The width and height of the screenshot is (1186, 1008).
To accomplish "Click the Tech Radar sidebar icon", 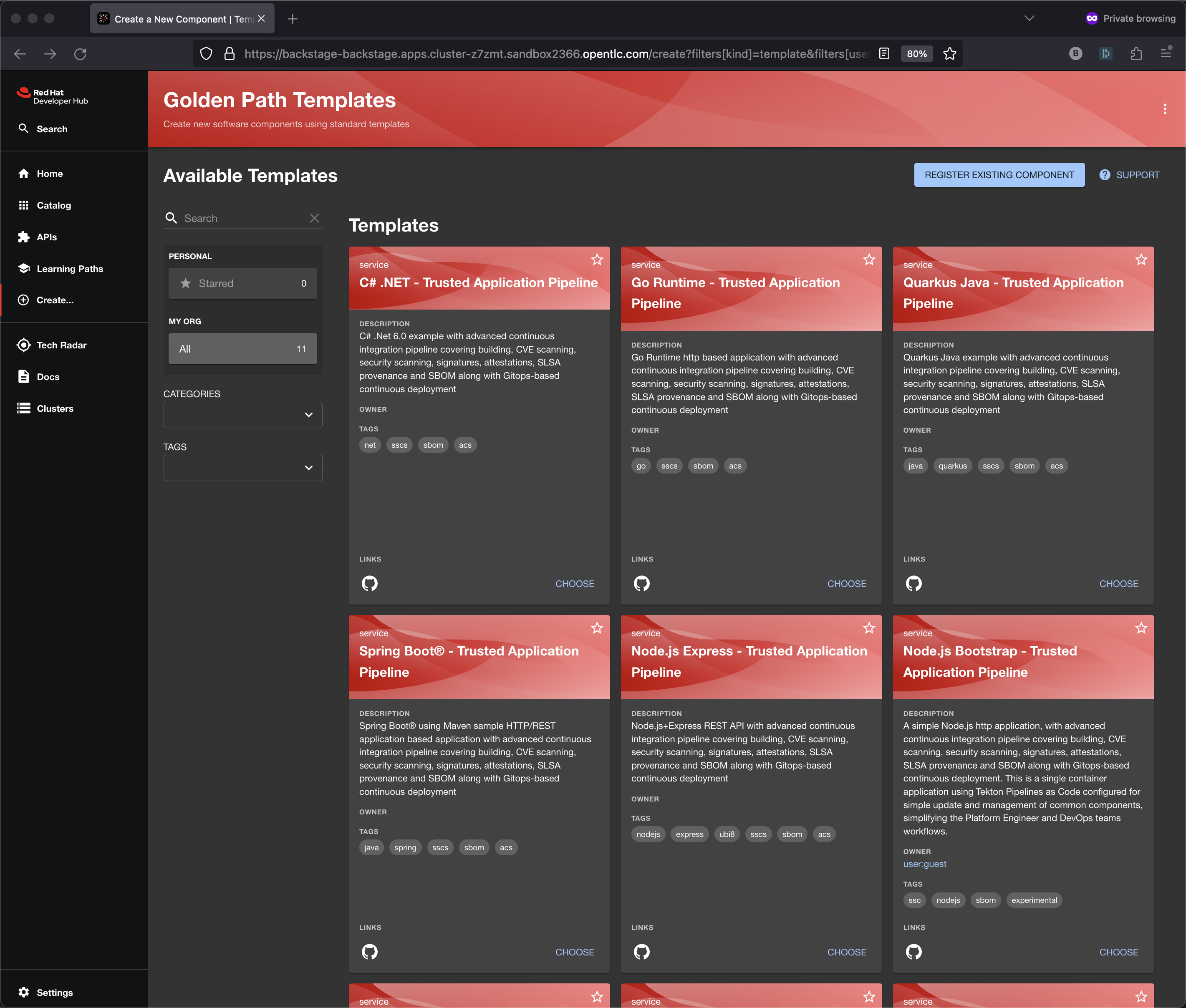I will click(23, 345).
